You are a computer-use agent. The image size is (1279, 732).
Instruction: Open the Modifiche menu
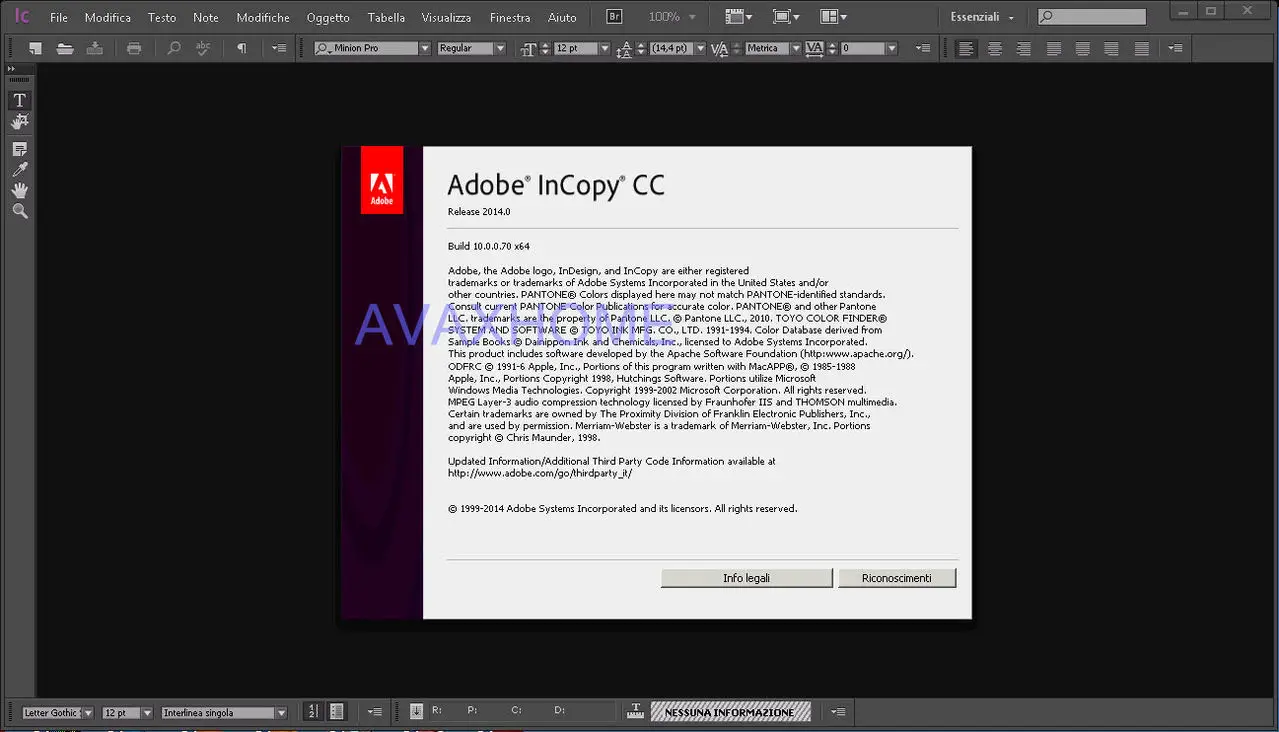(263, 17)
